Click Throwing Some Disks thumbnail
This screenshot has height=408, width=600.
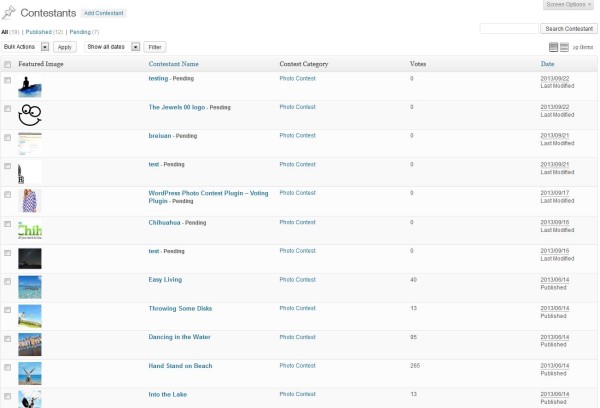[30, 316]
